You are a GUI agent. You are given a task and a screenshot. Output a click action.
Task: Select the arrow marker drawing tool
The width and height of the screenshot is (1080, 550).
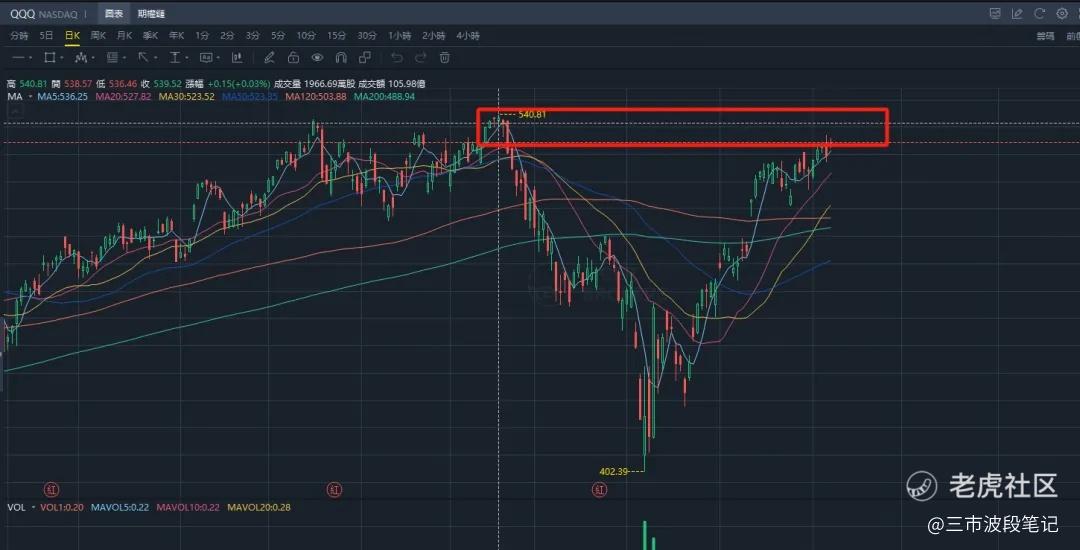[143, 58]
